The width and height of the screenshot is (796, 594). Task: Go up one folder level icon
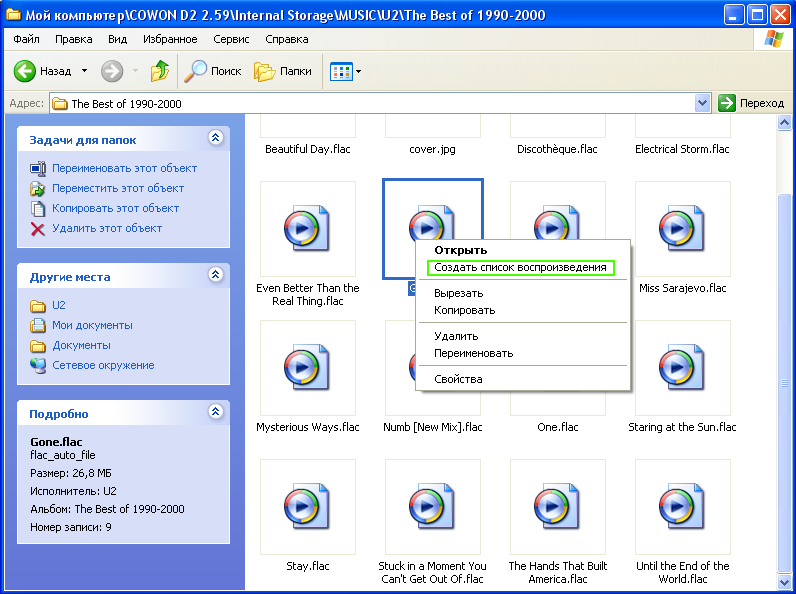[x=159, y=71]
